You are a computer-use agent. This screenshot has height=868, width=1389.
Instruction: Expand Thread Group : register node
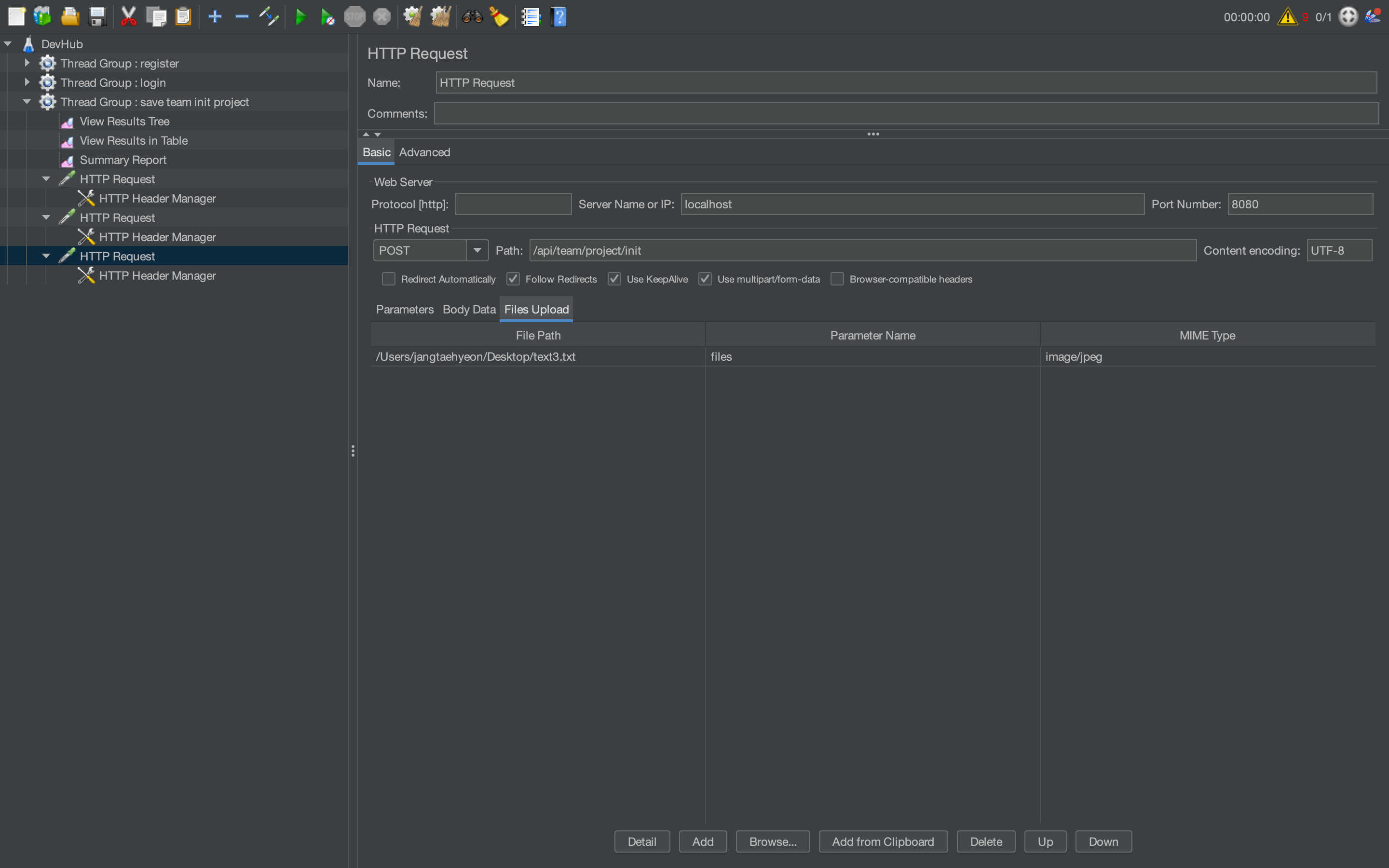pos(27,63)
